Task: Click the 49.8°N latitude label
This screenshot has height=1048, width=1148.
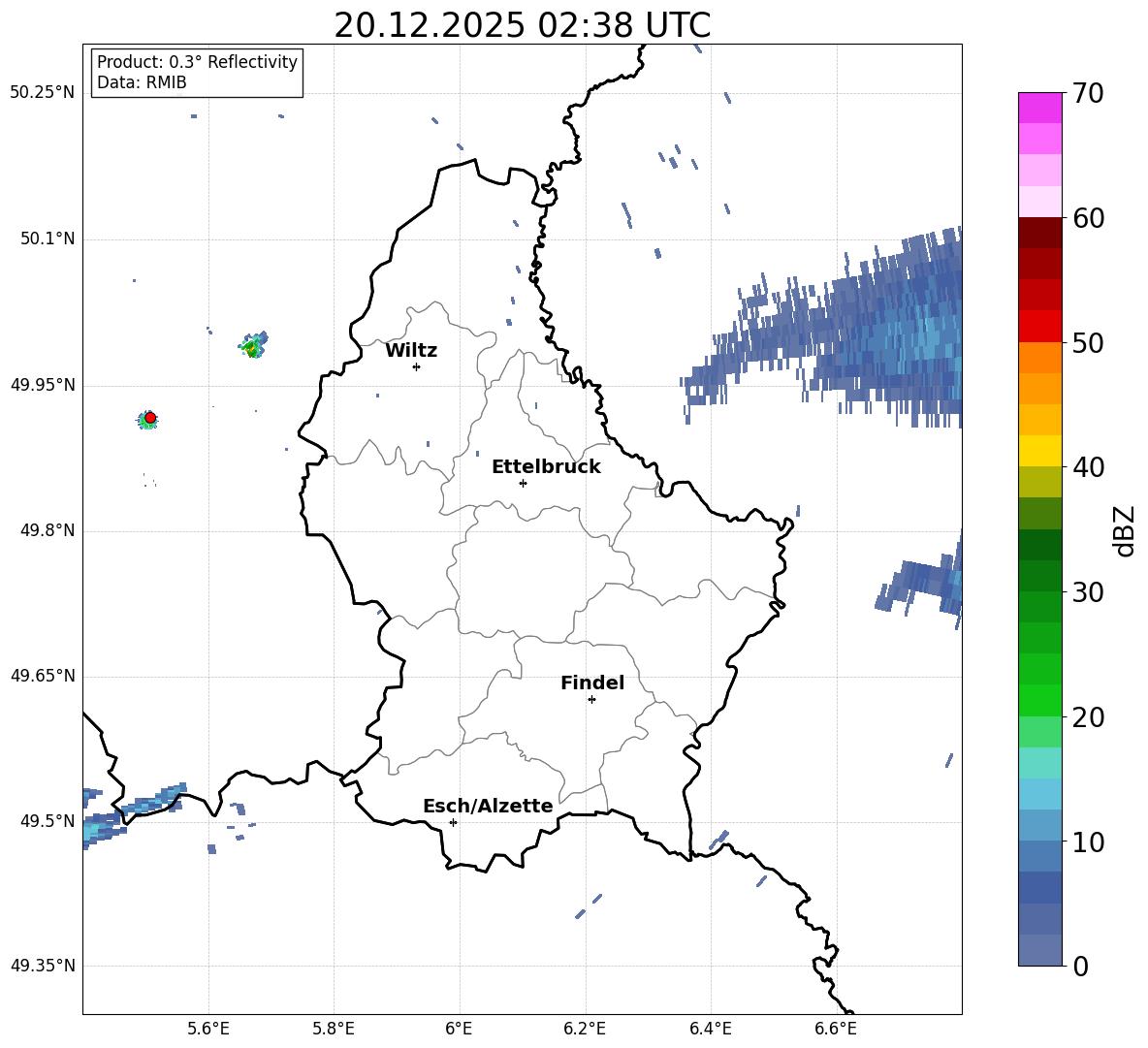Action: 48,530
